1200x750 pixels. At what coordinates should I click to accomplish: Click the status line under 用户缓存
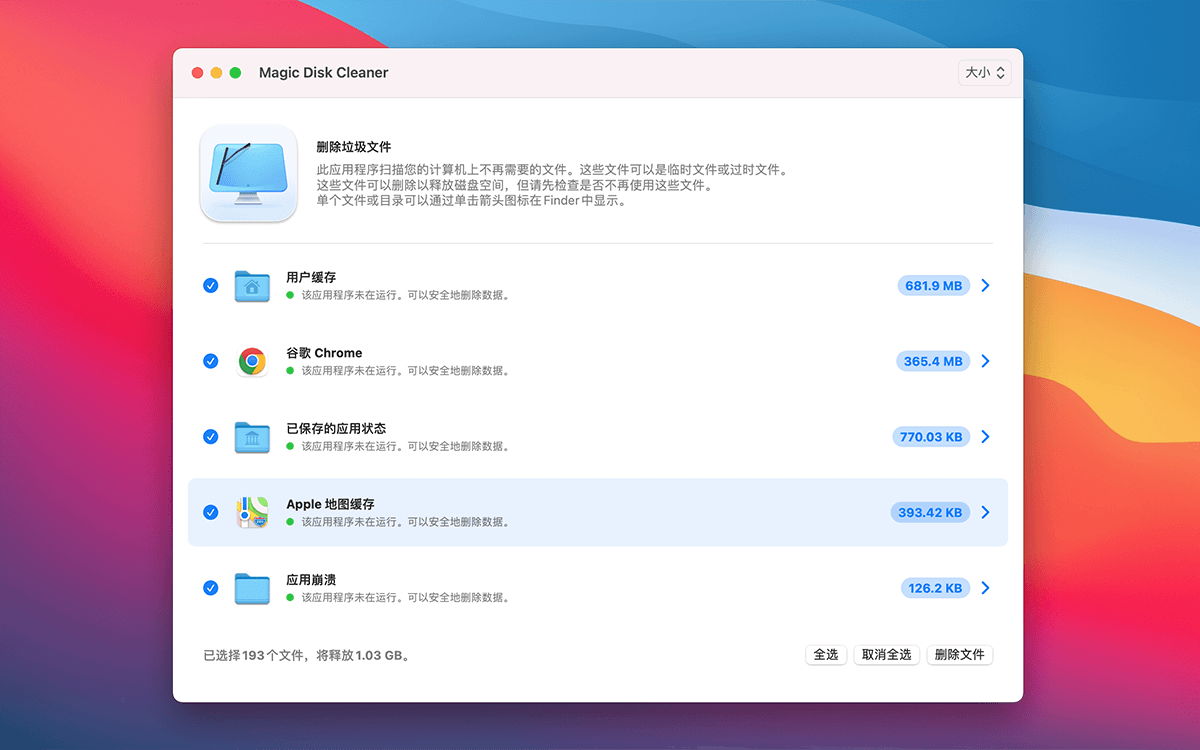[405, 296]
